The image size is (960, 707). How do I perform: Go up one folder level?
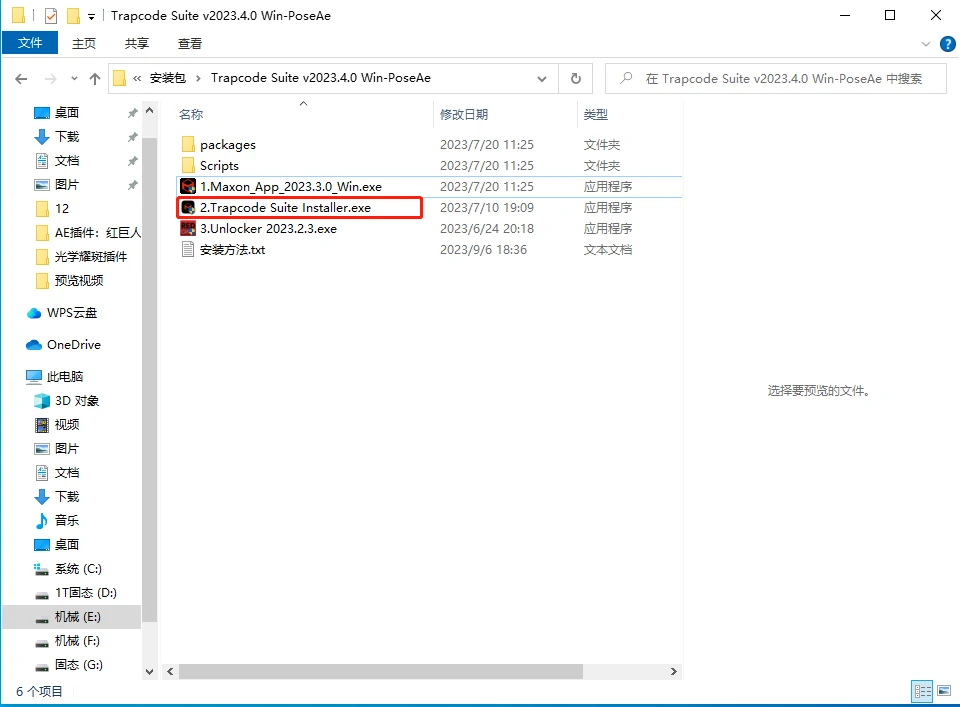(x=95, y=78)
